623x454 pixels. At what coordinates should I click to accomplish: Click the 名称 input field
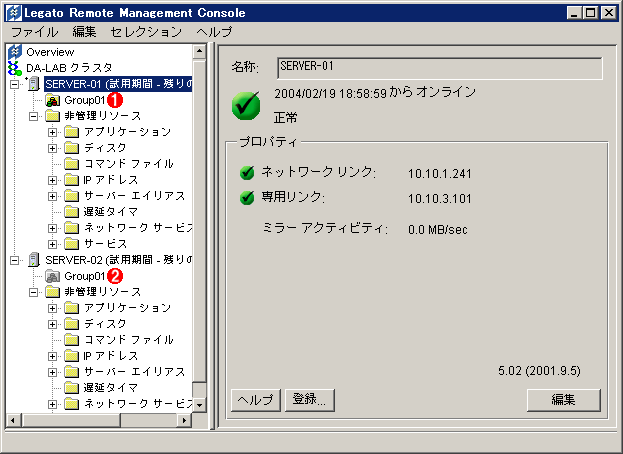tap(440, 68)
